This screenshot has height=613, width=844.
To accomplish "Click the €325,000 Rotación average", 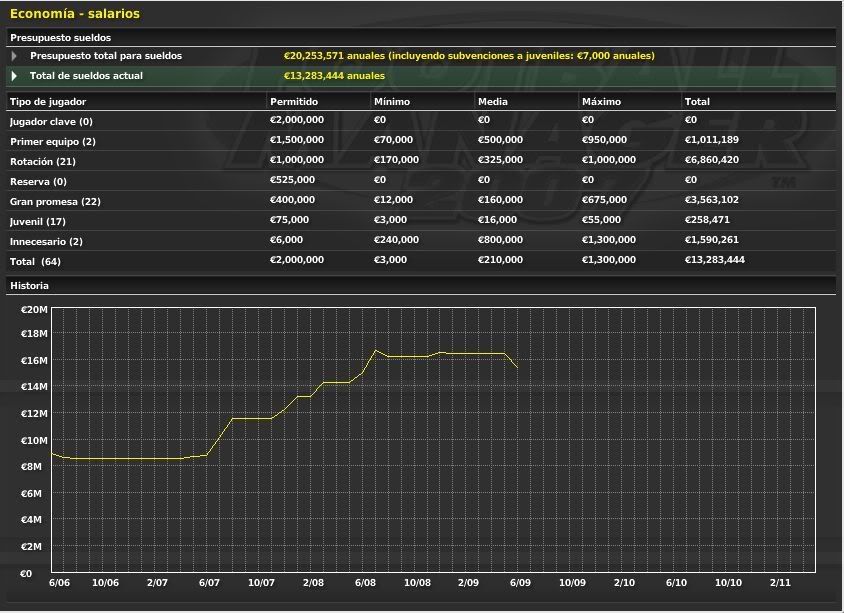I will pos(500,160).
